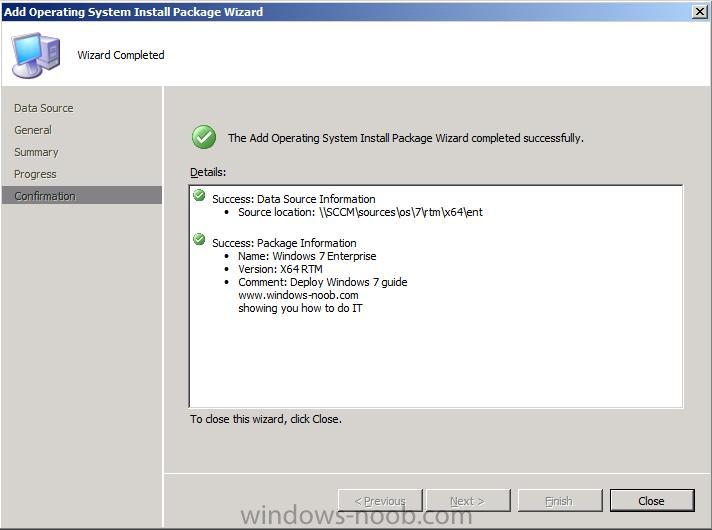The width and height of the screenshot is (712, 530).
Task: Select the Progress step in sidebar
Action: coord(35,174)
